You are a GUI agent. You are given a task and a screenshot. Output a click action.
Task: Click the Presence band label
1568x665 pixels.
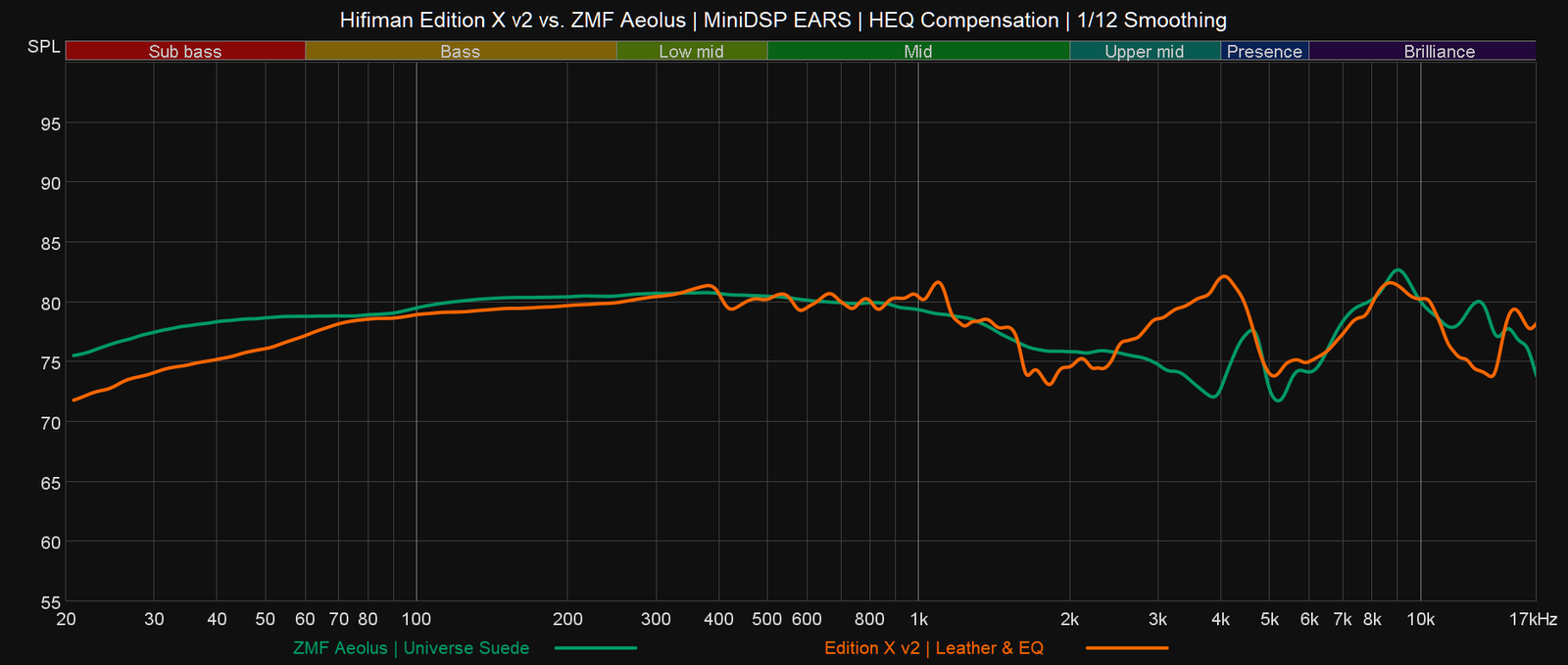1264,51
